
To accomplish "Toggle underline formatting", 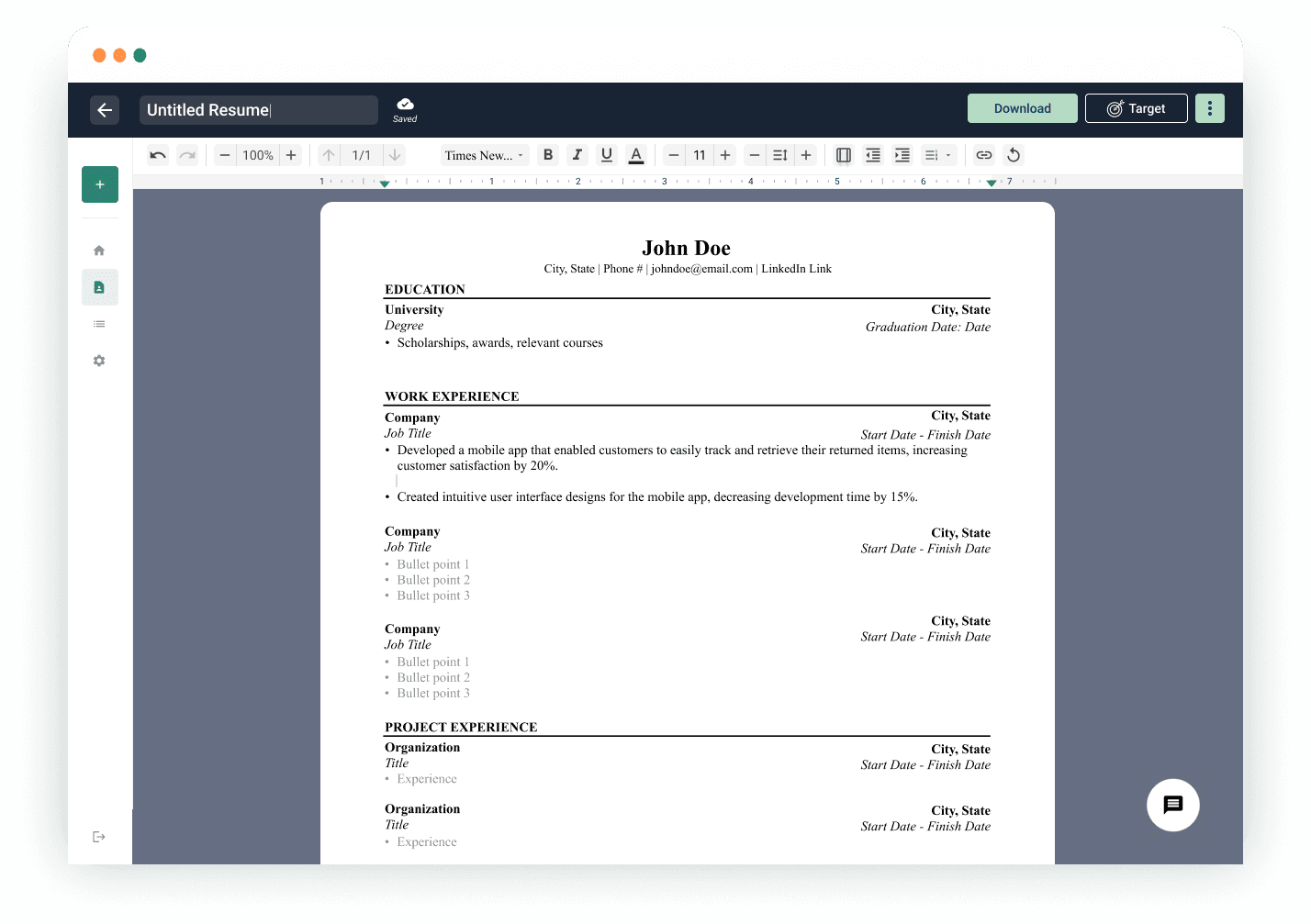I will pyautogui.click(x=607, y=155).
